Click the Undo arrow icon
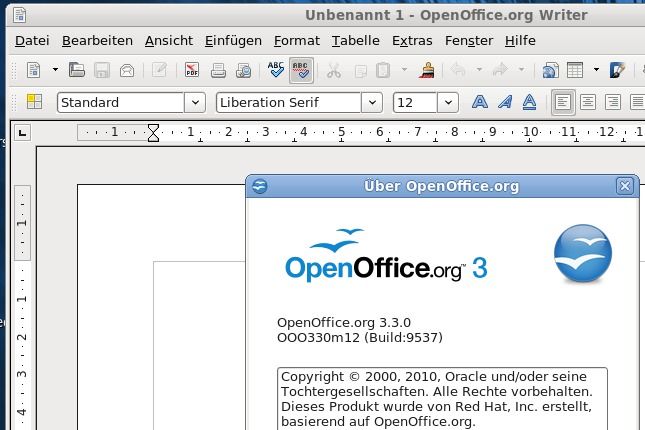645x430 pixels. tap(458, 70)
